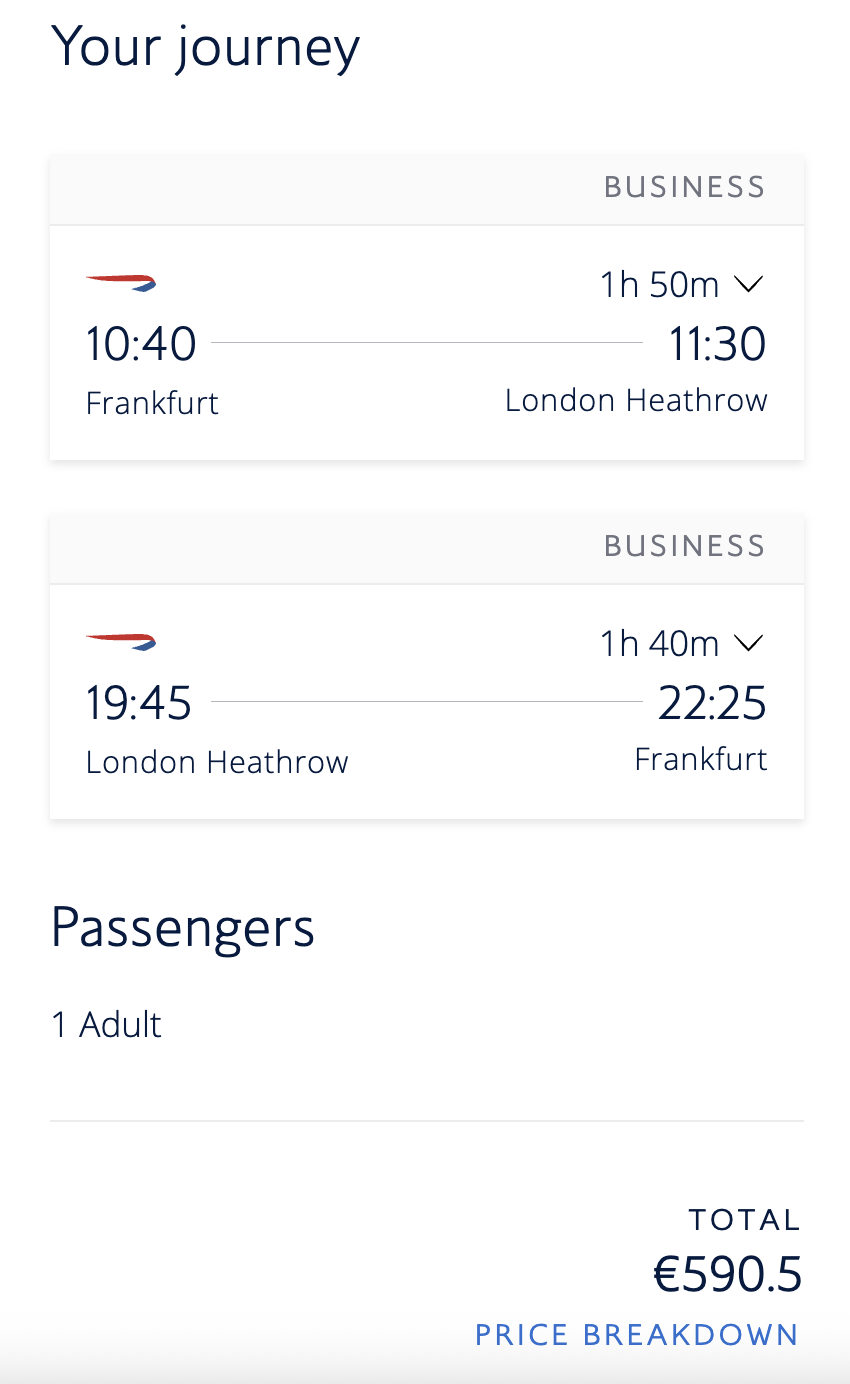Click the 10:40 departure time

point(141,344)
